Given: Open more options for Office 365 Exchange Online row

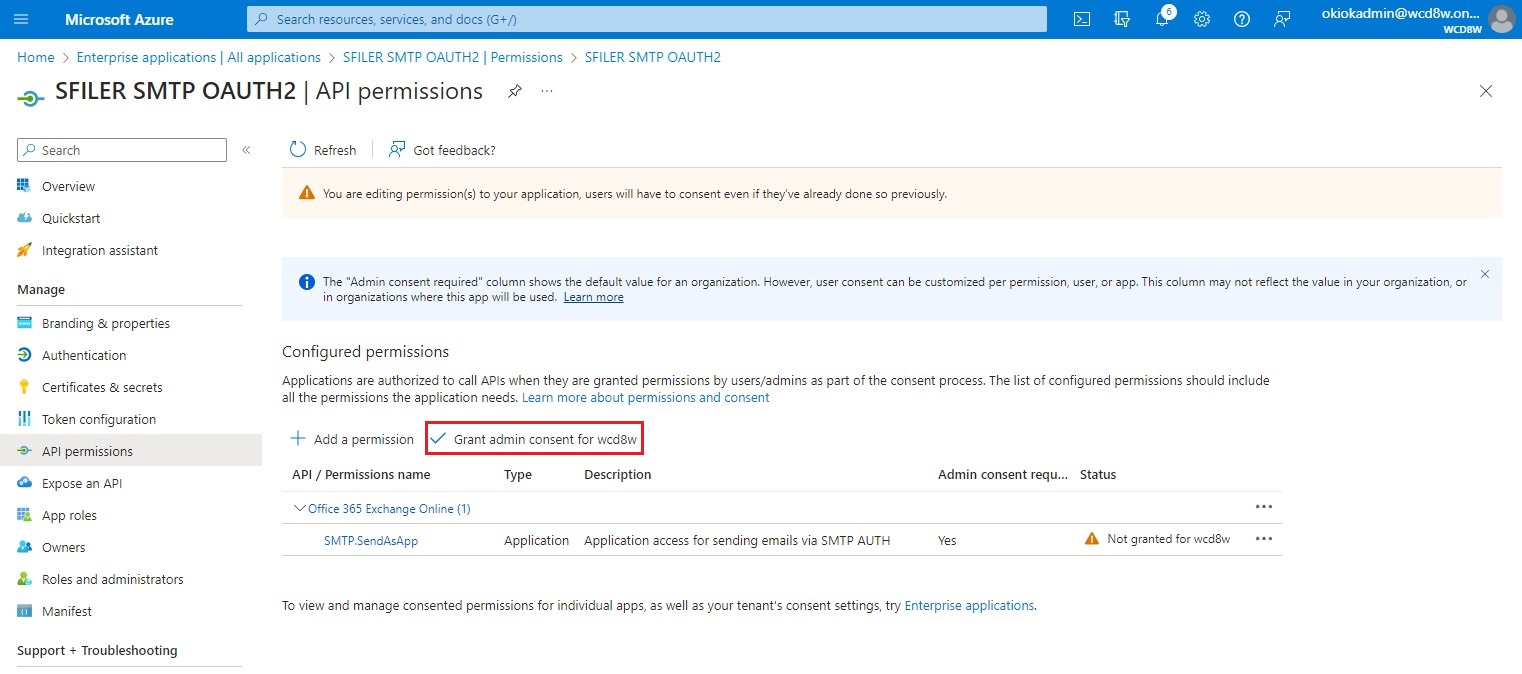Looking at the screenshot, I should click(1264, 507).
